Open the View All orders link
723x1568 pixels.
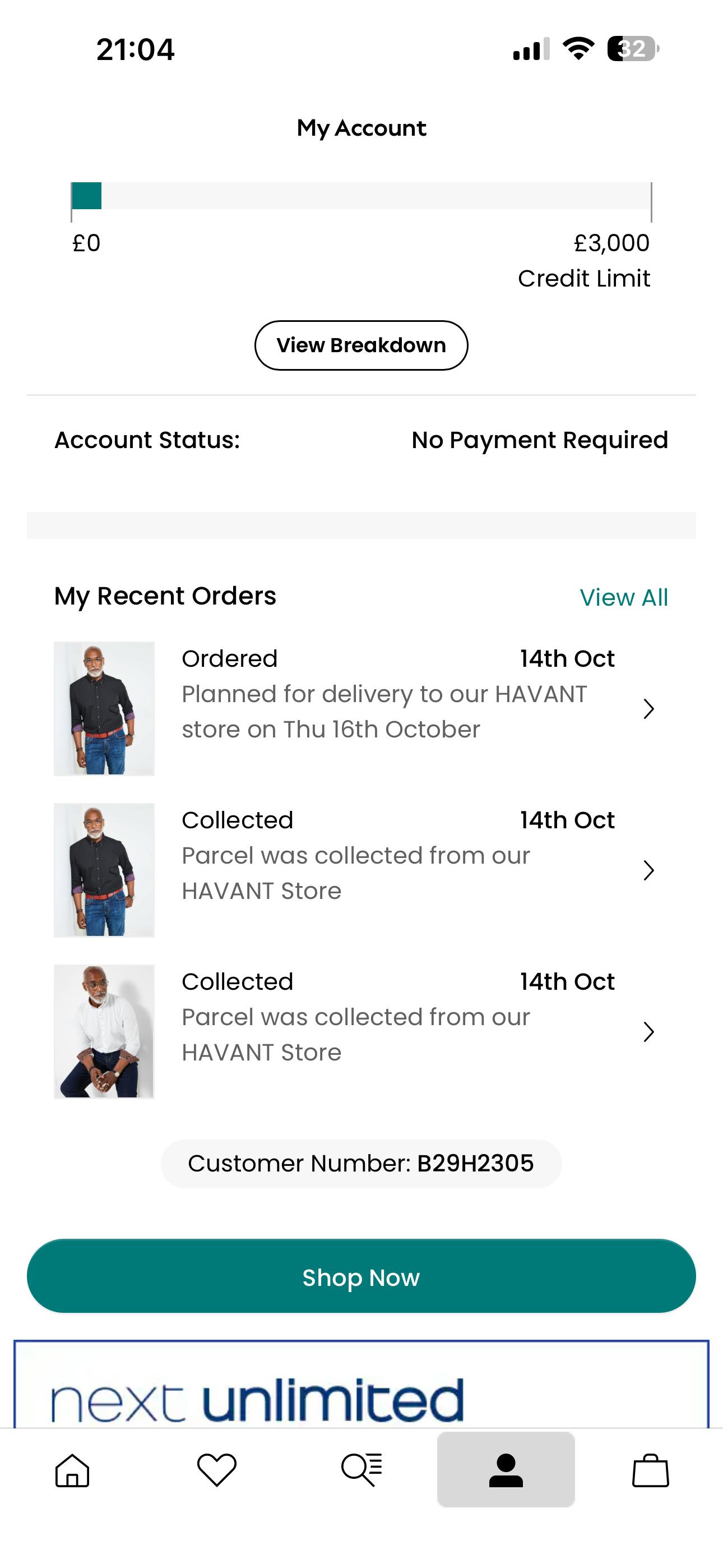(624, 597)
